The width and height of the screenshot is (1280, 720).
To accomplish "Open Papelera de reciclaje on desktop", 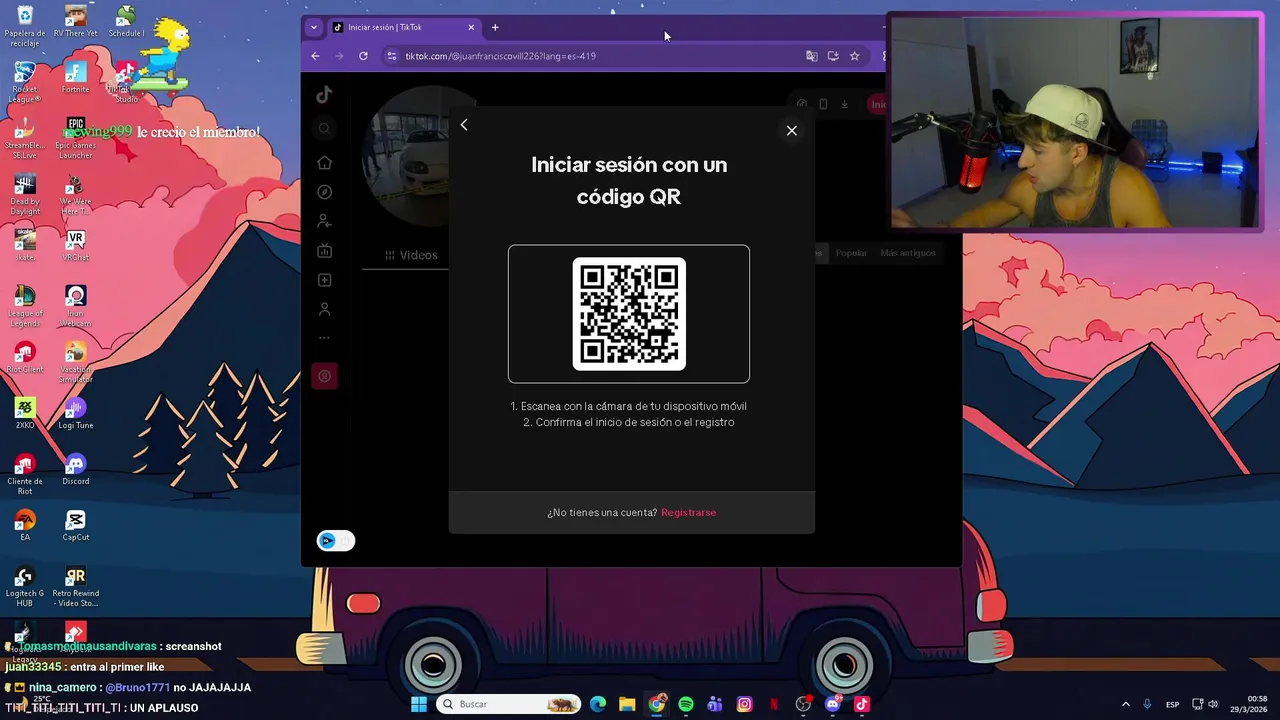I will [25, 27].
